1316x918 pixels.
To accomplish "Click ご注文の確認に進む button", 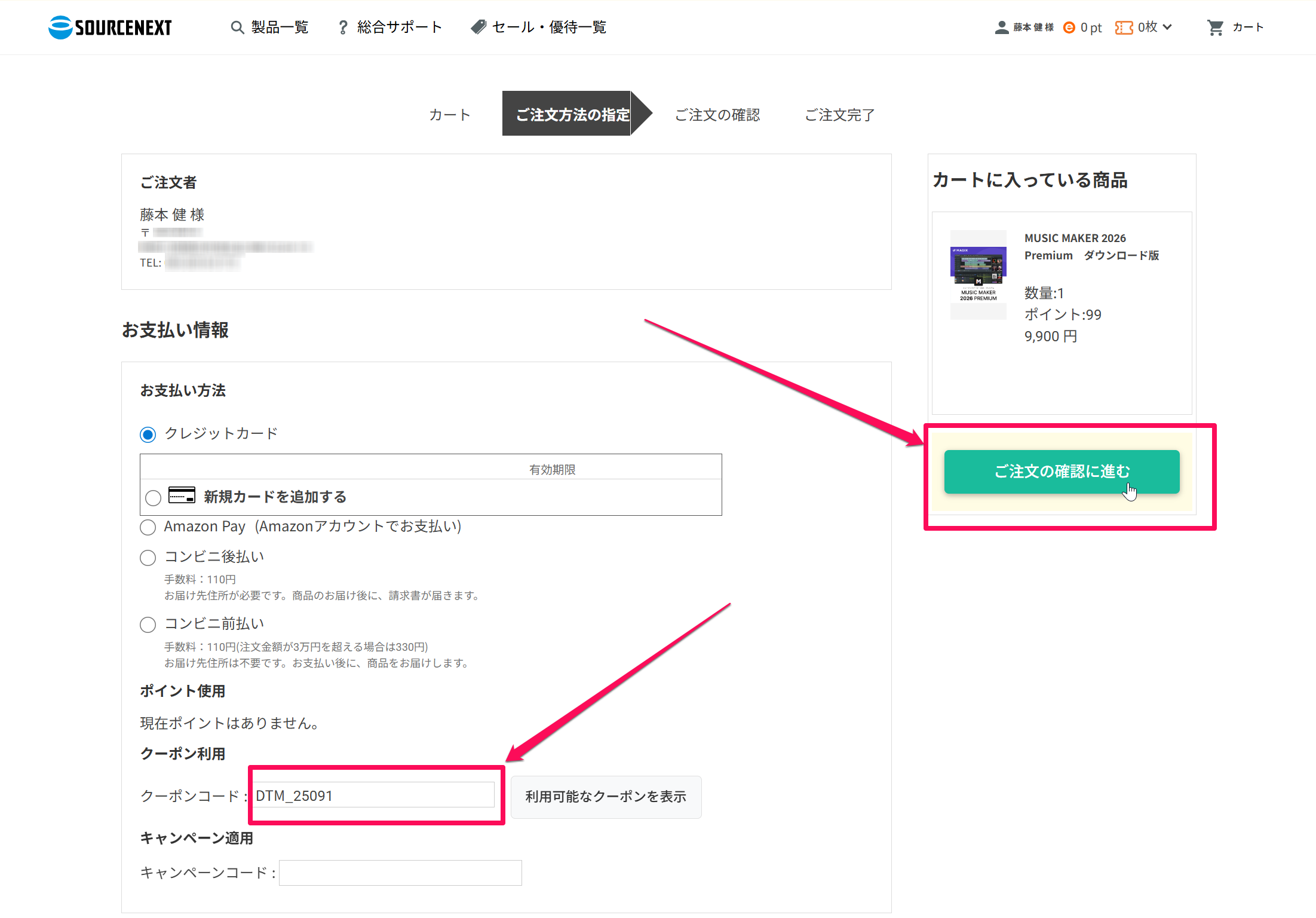I will point(1062,472).
